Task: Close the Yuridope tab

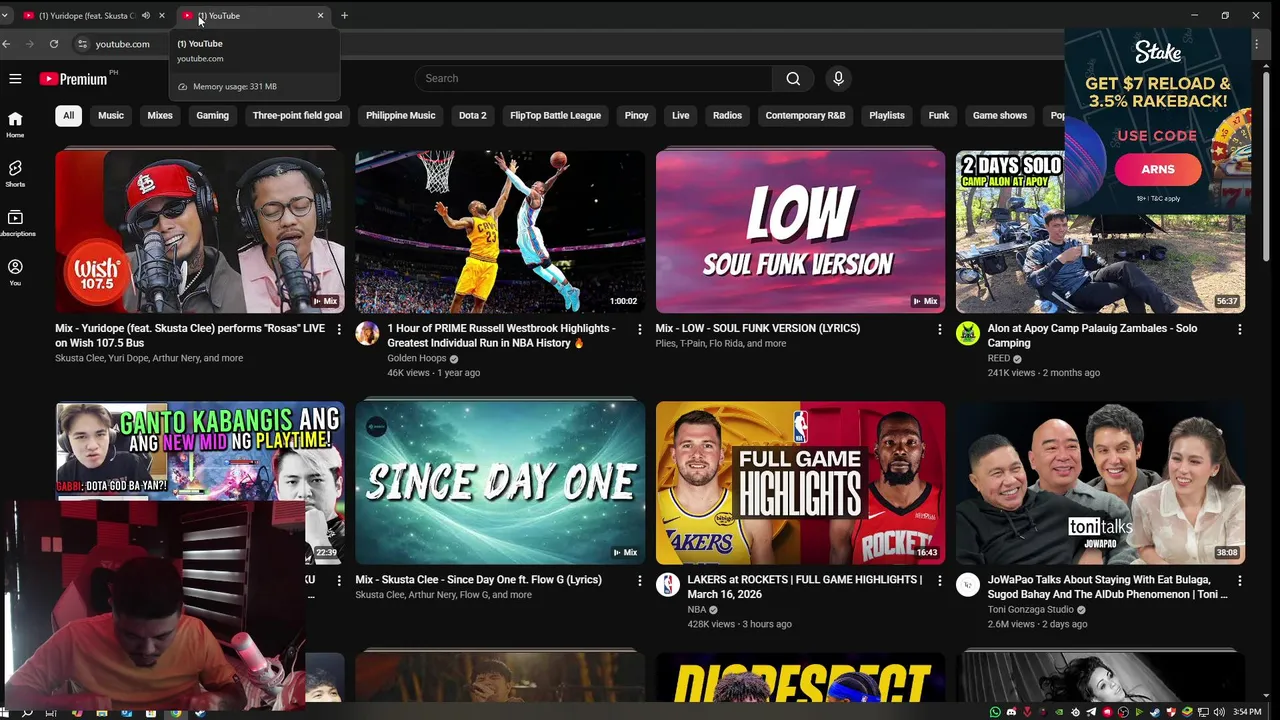Action: pyautogui.click(x=162, y=16)
